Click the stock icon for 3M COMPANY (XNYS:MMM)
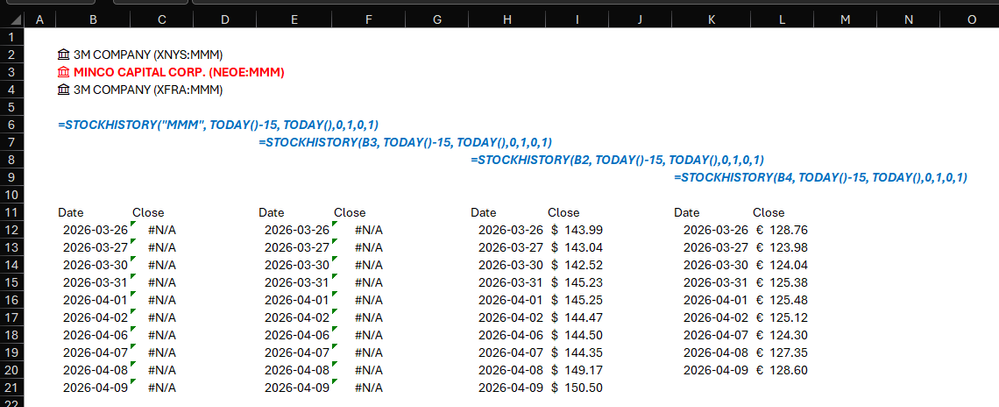Image resolution: width=999 pixels, height=407 pixels. [63, 55]
